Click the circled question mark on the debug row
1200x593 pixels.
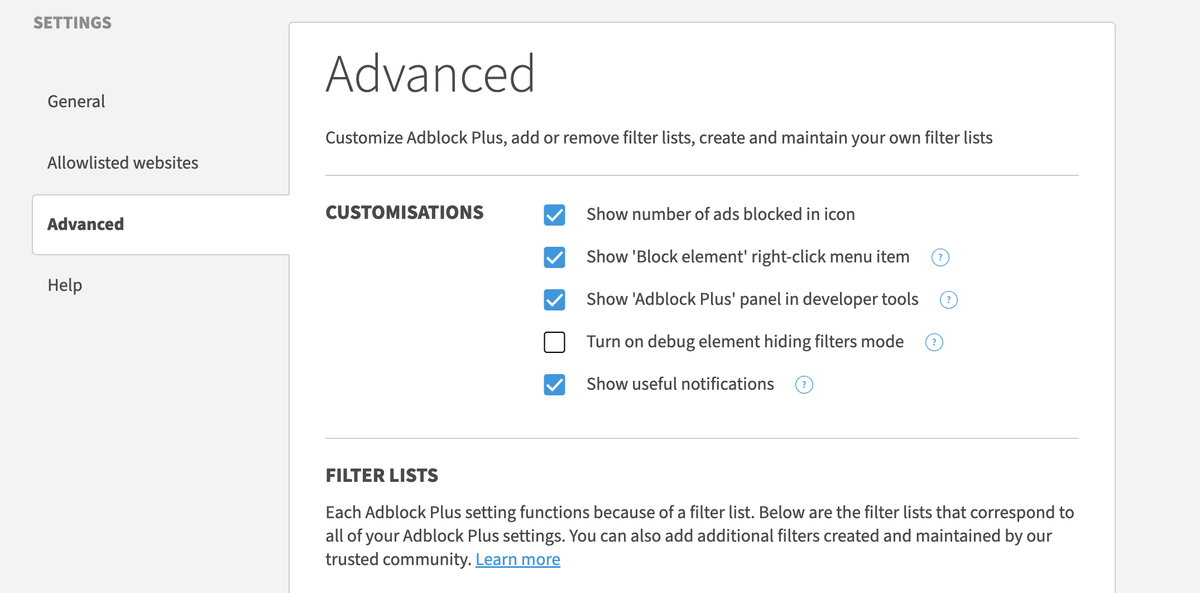click(934, 342)
